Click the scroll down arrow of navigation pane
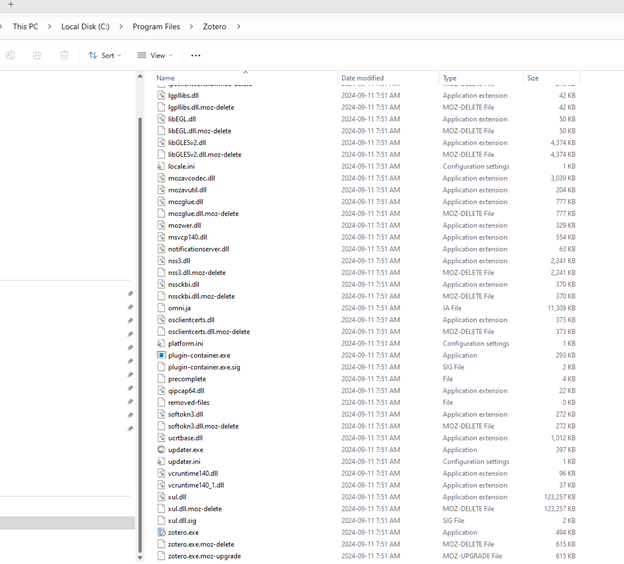 (140, 558)
